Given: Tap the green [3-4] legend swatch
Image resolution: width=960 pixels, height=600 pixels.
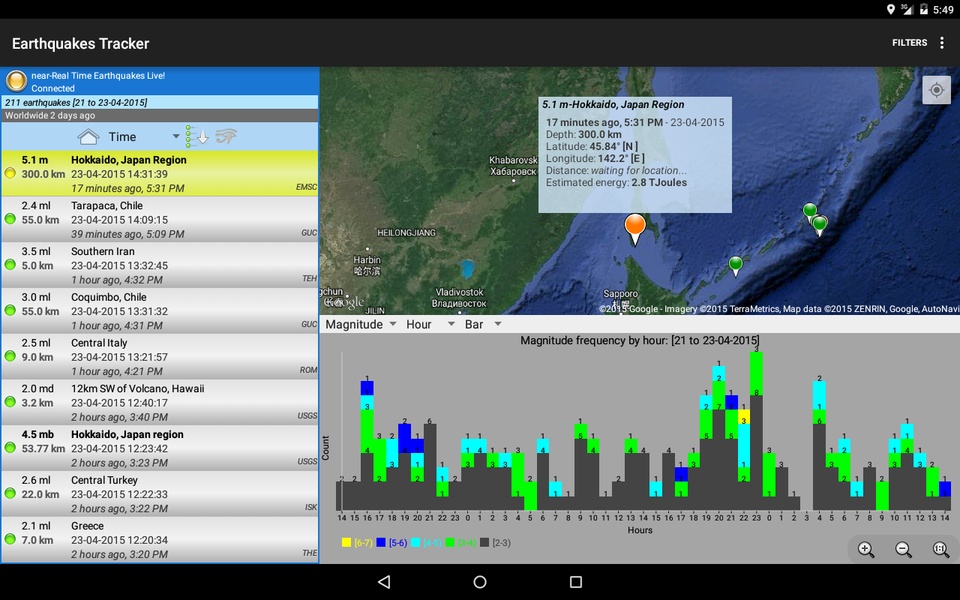Looking at the screenshot, I should pyautogui.click(x=450, y=542).
